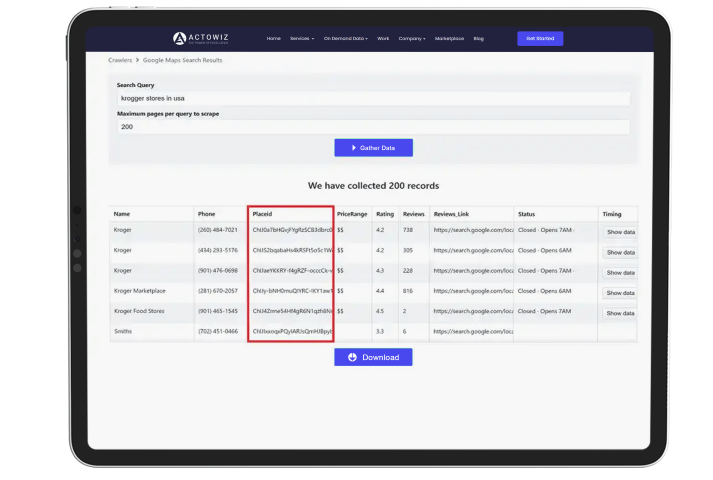
Task: Show data for the (260) 484-7021 row
Action: (x=620, y=232)
